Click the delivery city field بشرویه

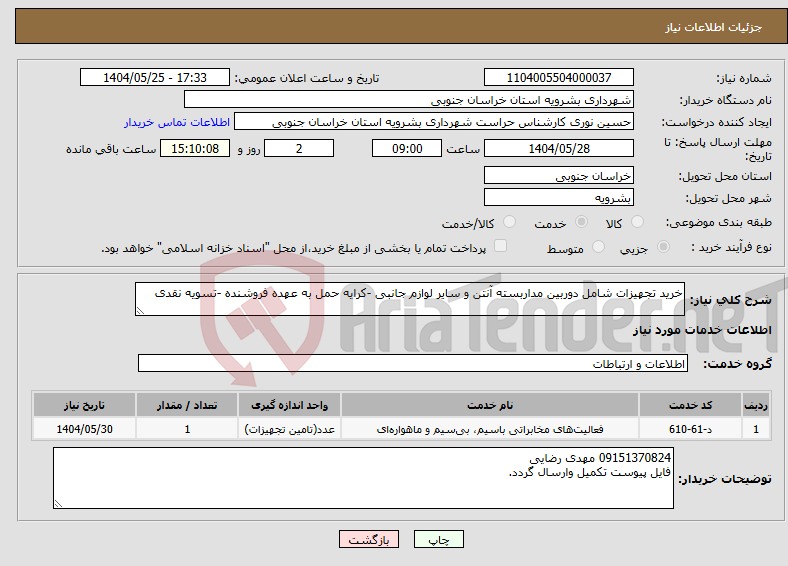click(559, 197)
